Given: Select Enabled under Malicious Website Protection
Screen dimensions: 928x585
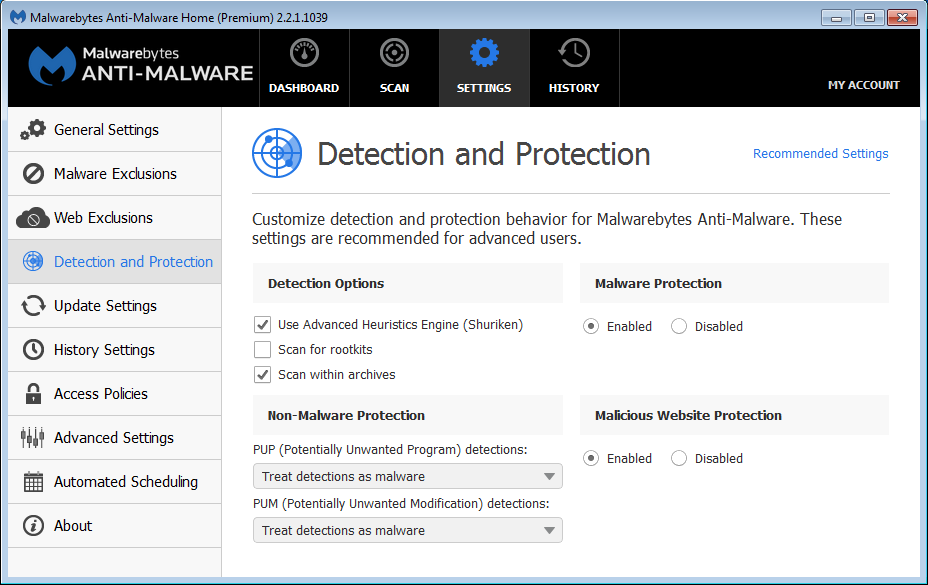Looking at the screenshot, I should (591, 458).
